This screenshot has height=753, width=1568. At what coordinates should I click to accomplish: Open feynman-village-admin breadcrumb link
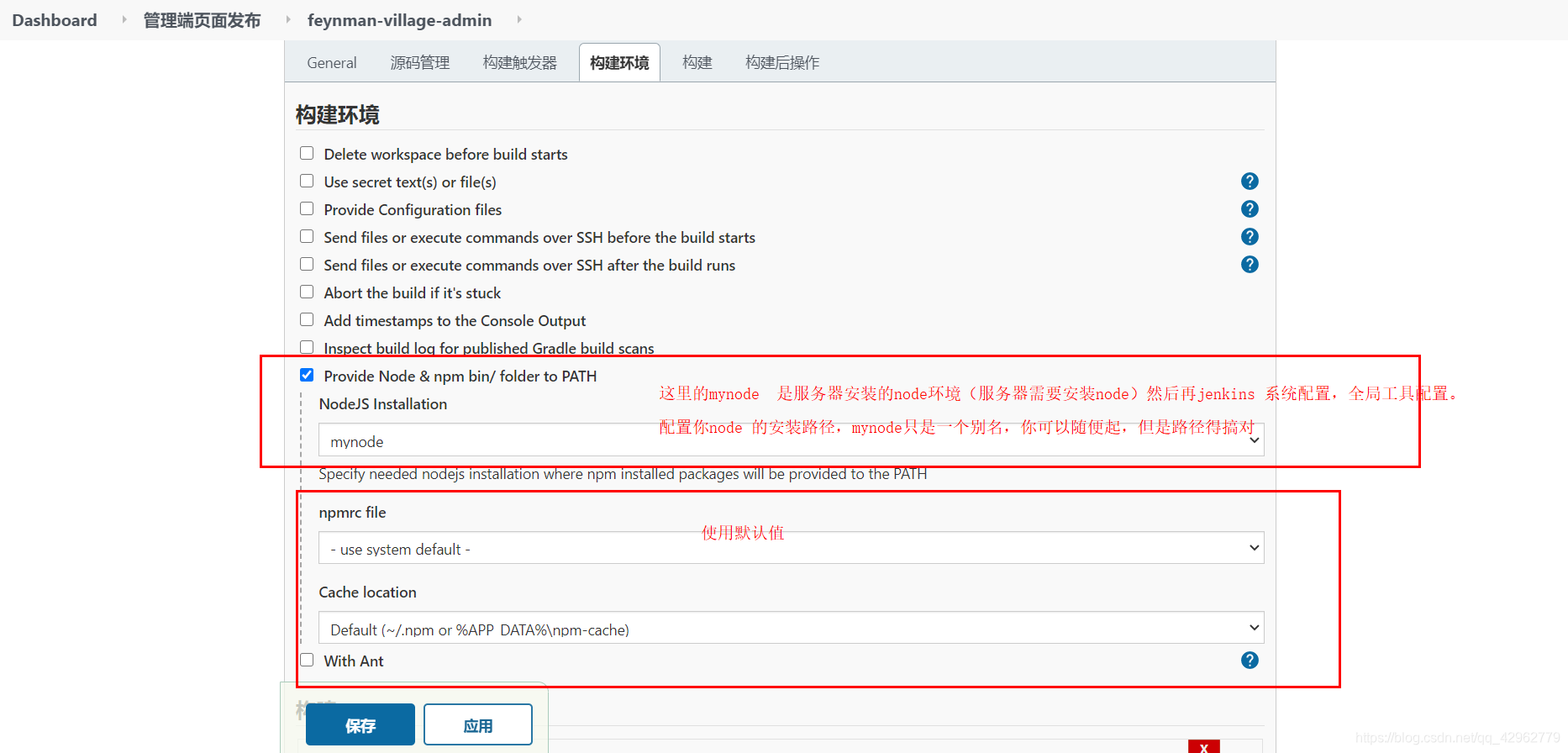click(x=400, y=20)
